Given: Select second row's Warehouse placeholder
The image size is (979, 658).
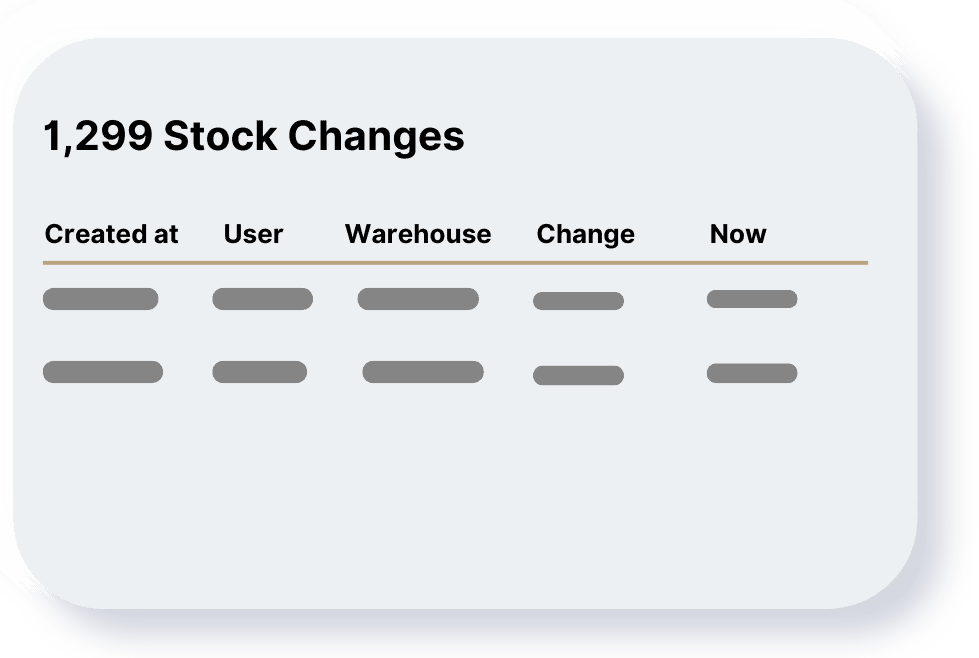Looking at the screenshot, I should coord(423,372).
